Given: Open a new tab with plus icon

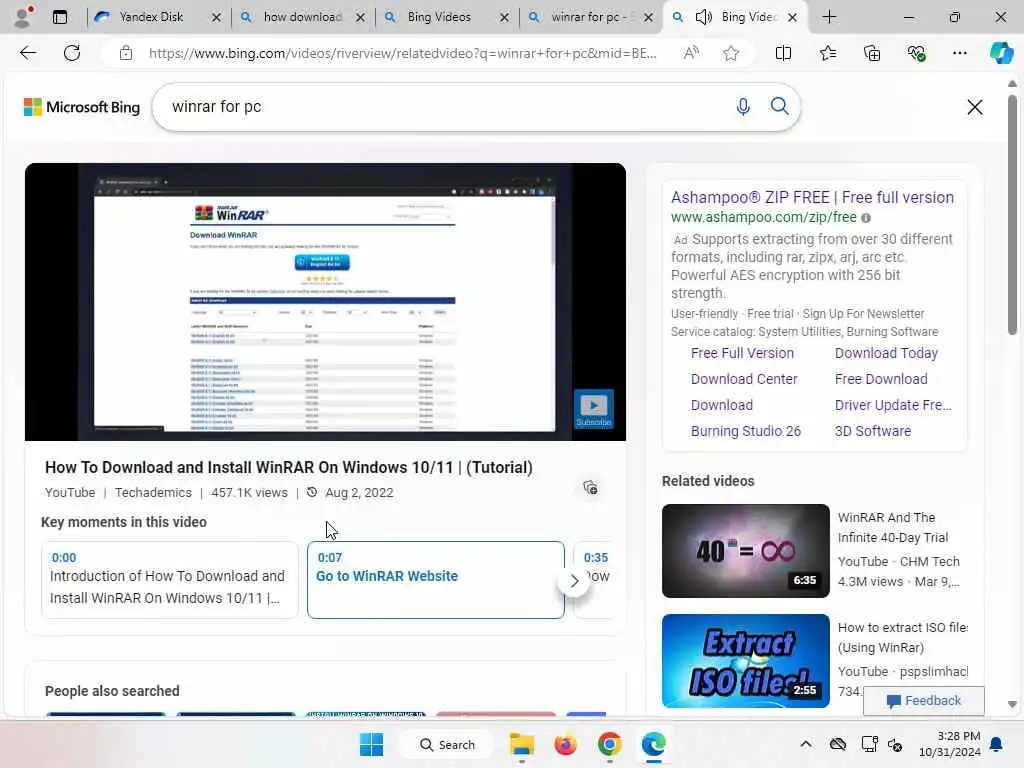Looking at the screenshot, I should (x=829, y=17).
